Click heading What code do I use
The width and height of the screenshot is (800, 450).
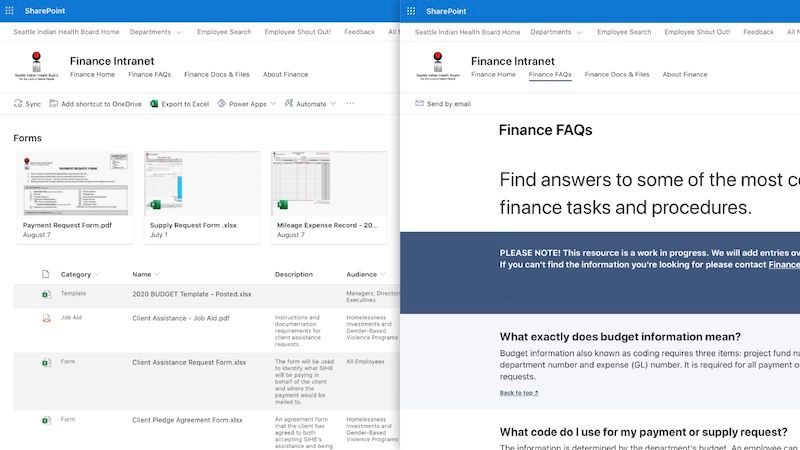tap(643, 432)
